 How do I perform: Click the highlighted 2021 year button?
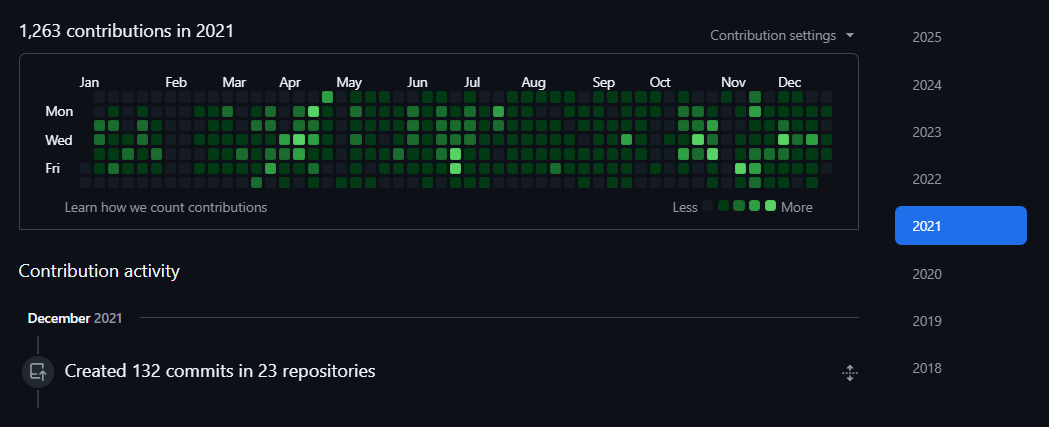[x=961, y=226]
